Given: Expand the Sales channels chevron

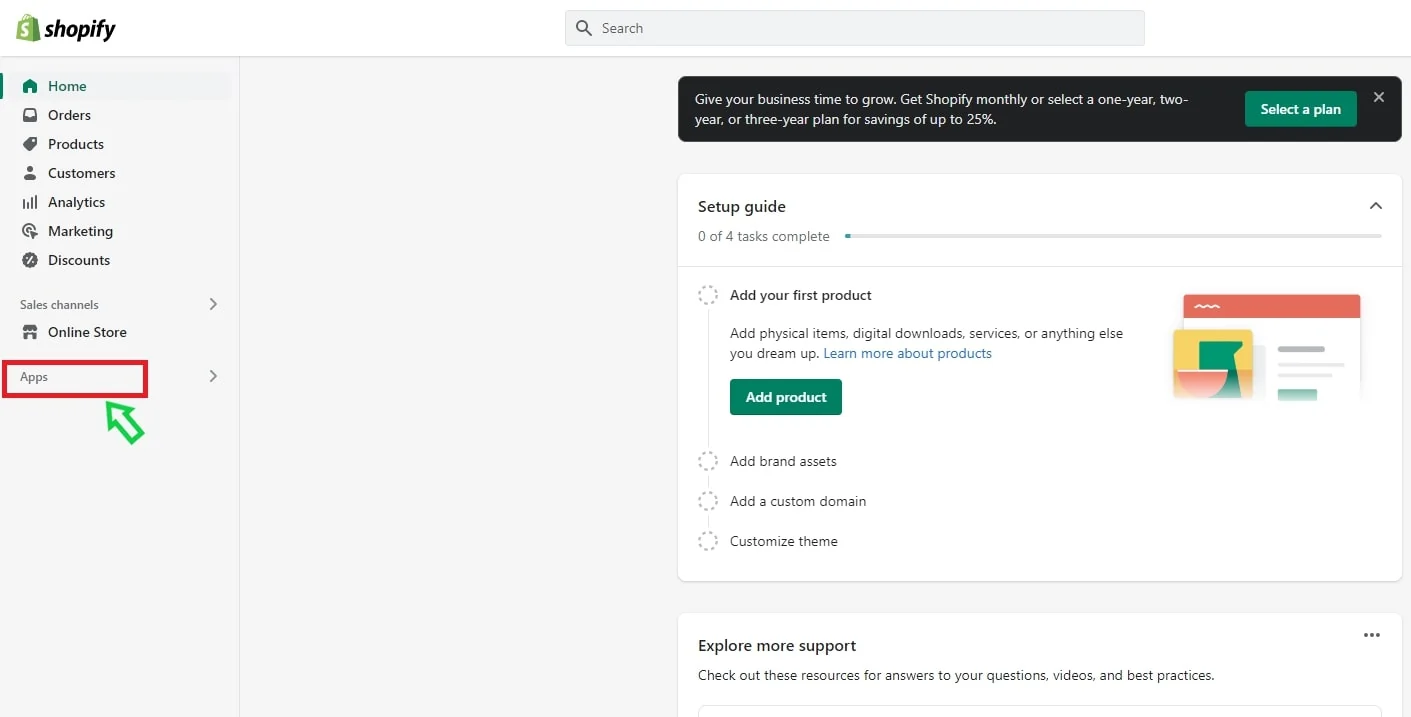Looking at the screenshot, I should click(x=213, y=304).
